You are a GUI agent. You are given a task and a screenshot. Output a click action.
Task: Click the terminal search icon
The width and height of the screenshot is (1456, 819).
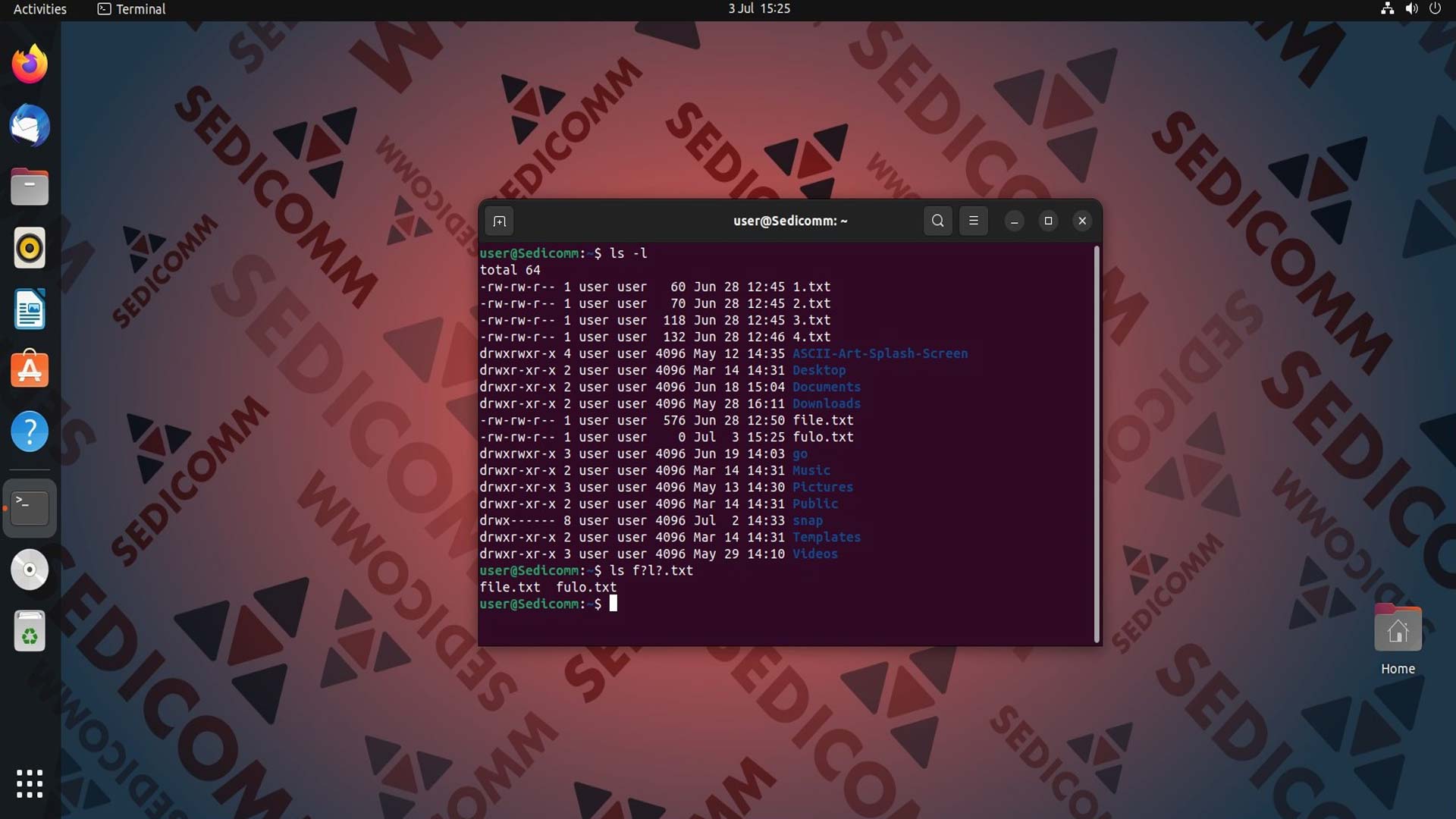(x=937, y=221)
